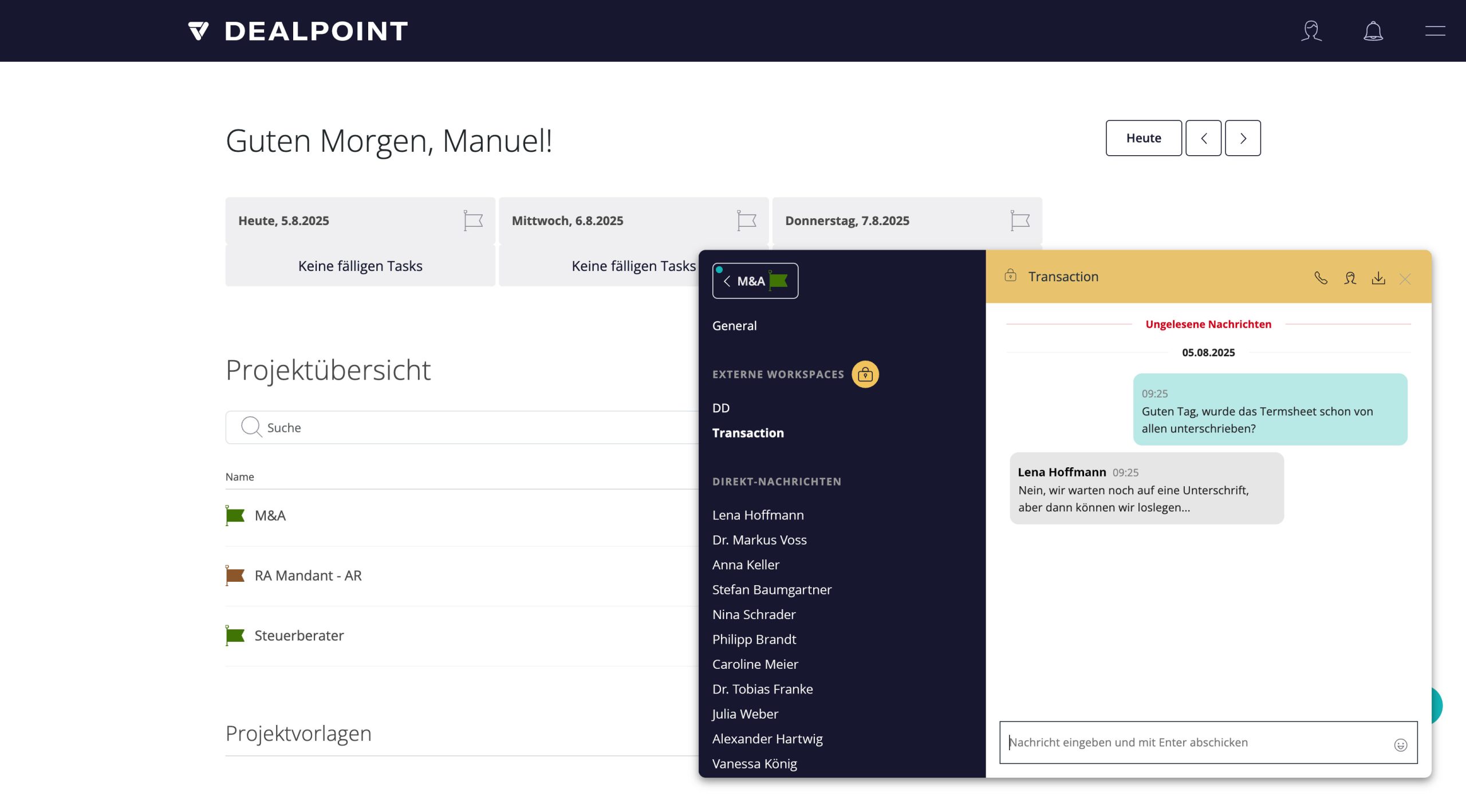The width and height of the screenshot is (1466, 812).
Task: Switch to the DD external workspace
Action: coord(721,408)
